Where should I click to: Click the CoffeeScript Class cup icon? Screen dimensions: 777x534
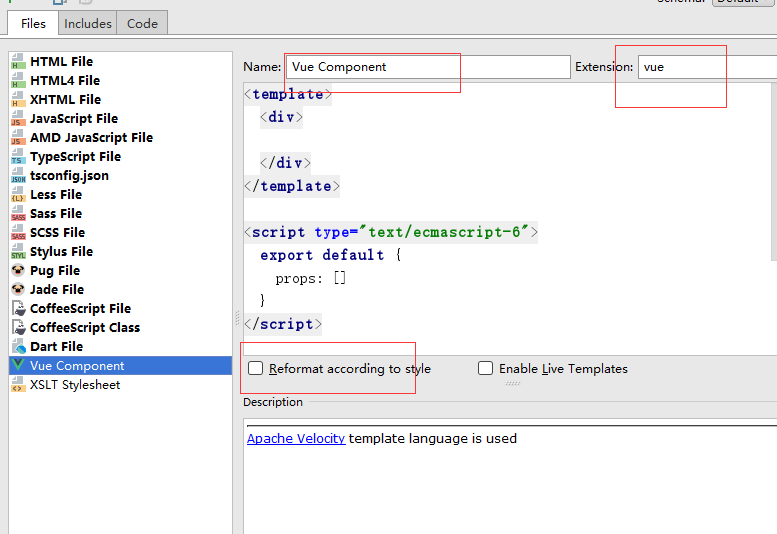coord(18,327)
